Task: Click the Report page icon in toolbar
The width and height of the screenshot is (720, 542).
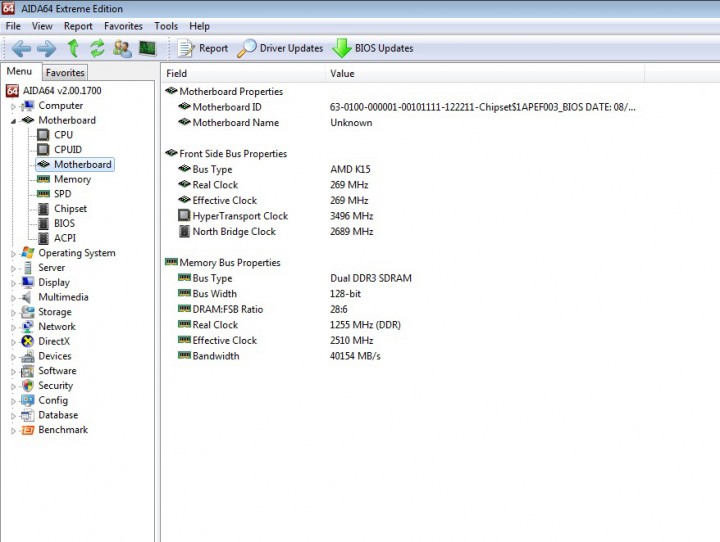Action: (186, 48)
